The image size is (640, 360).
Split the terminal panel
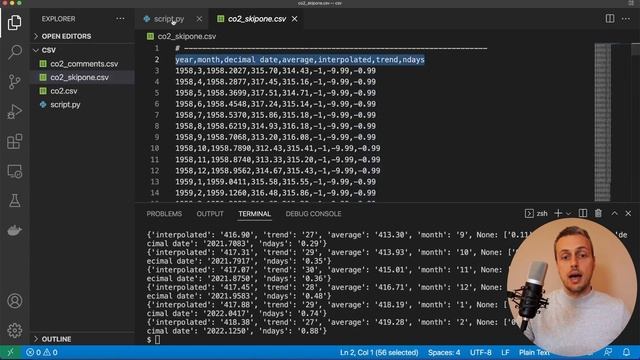tap(583, 213)
